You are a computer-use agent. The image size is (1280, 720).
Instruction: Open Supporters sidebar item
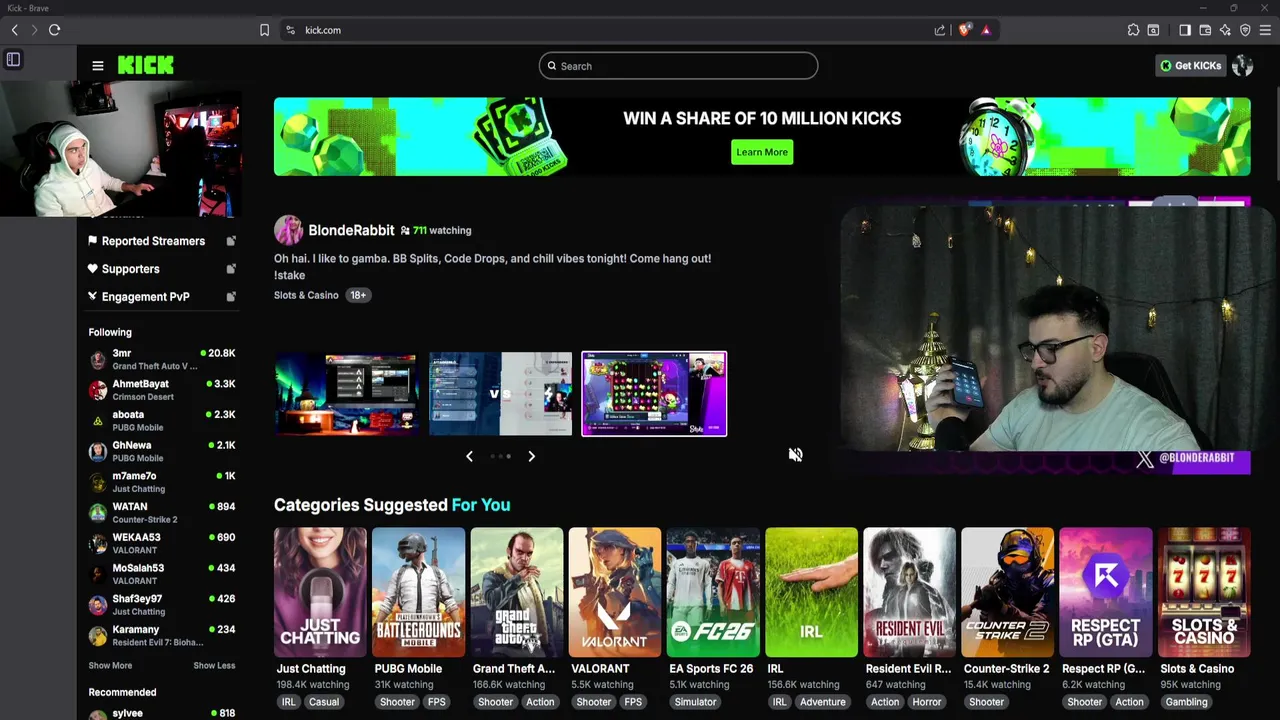[x=161, y=269]
